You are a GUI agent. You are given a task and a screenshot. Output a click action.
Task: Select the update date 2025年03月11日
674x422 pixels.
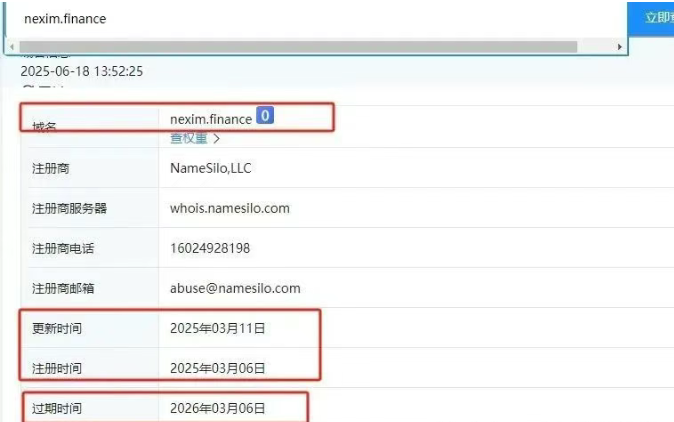tap(217, 328)
